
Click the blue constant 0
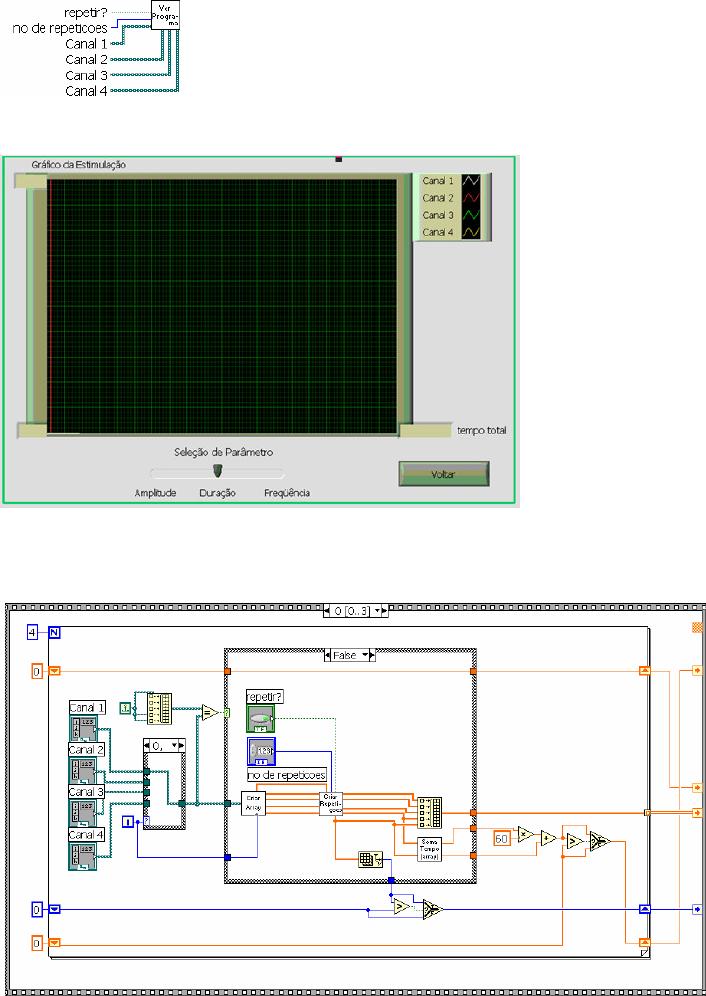37,910
